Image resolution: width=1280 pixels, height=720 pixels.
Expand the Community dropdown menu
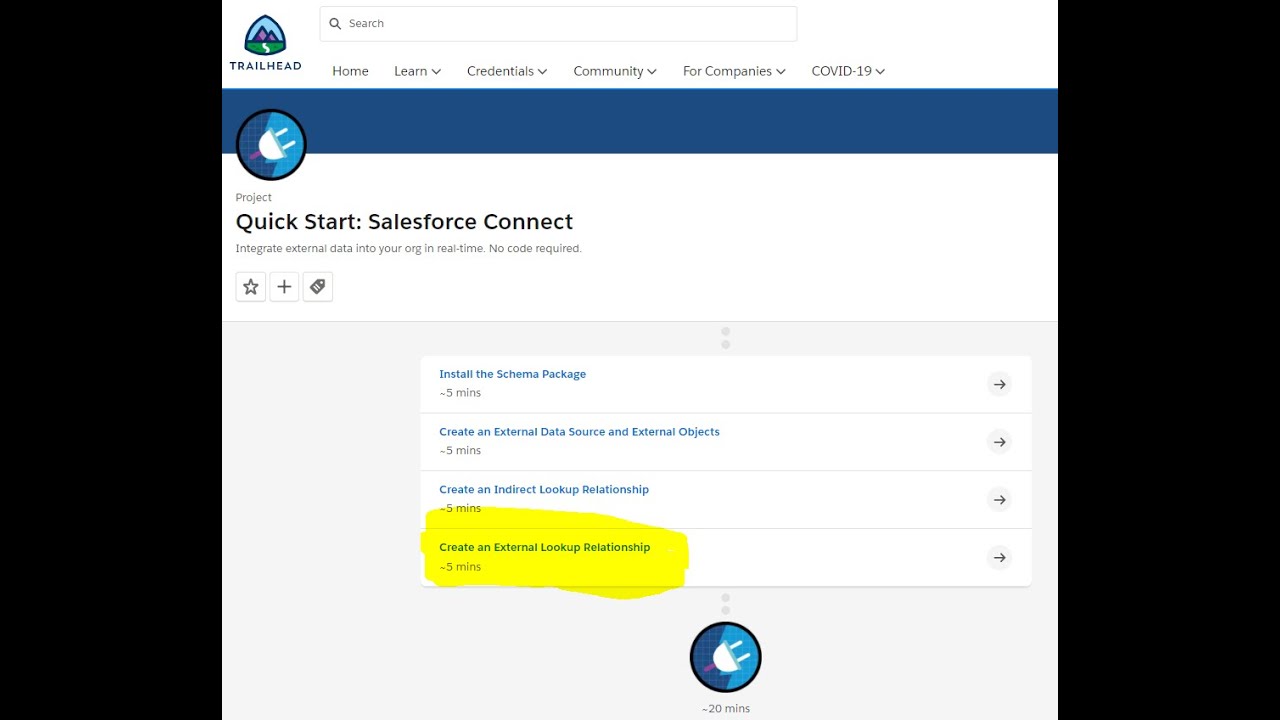tap(615, 71)
